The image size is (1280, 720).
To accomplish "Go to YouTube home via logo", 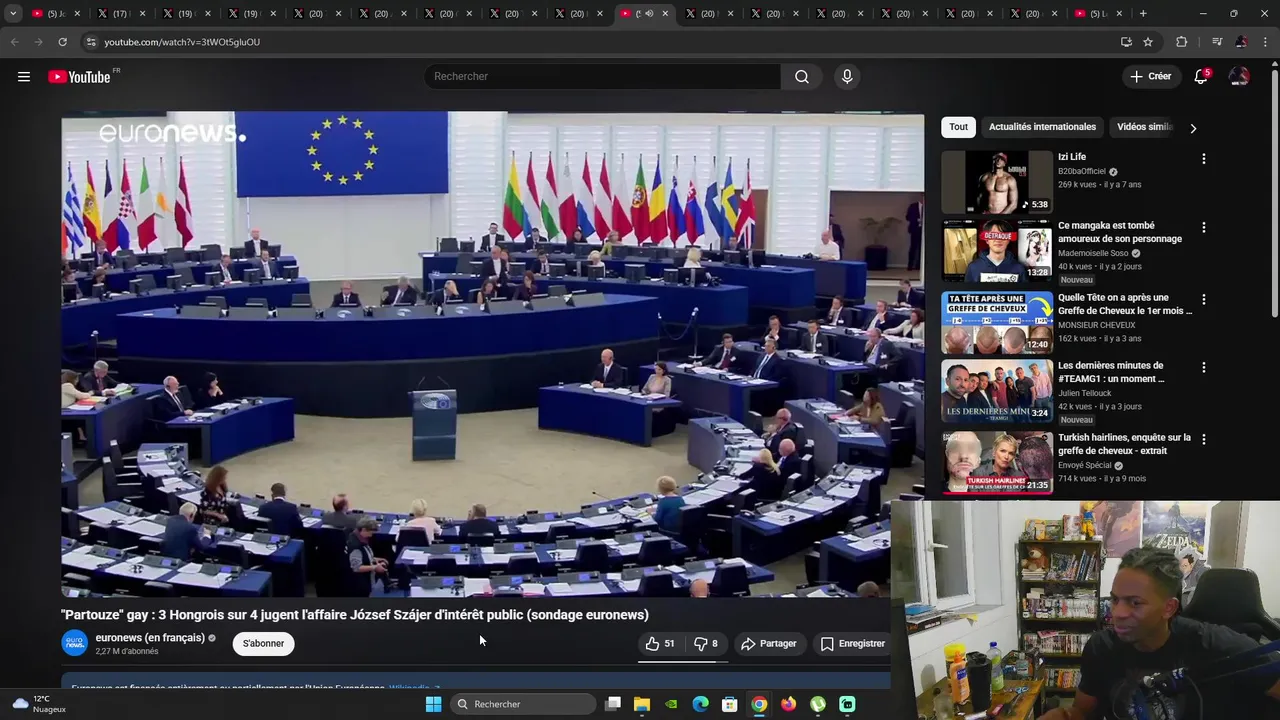I will click(80, 77).
